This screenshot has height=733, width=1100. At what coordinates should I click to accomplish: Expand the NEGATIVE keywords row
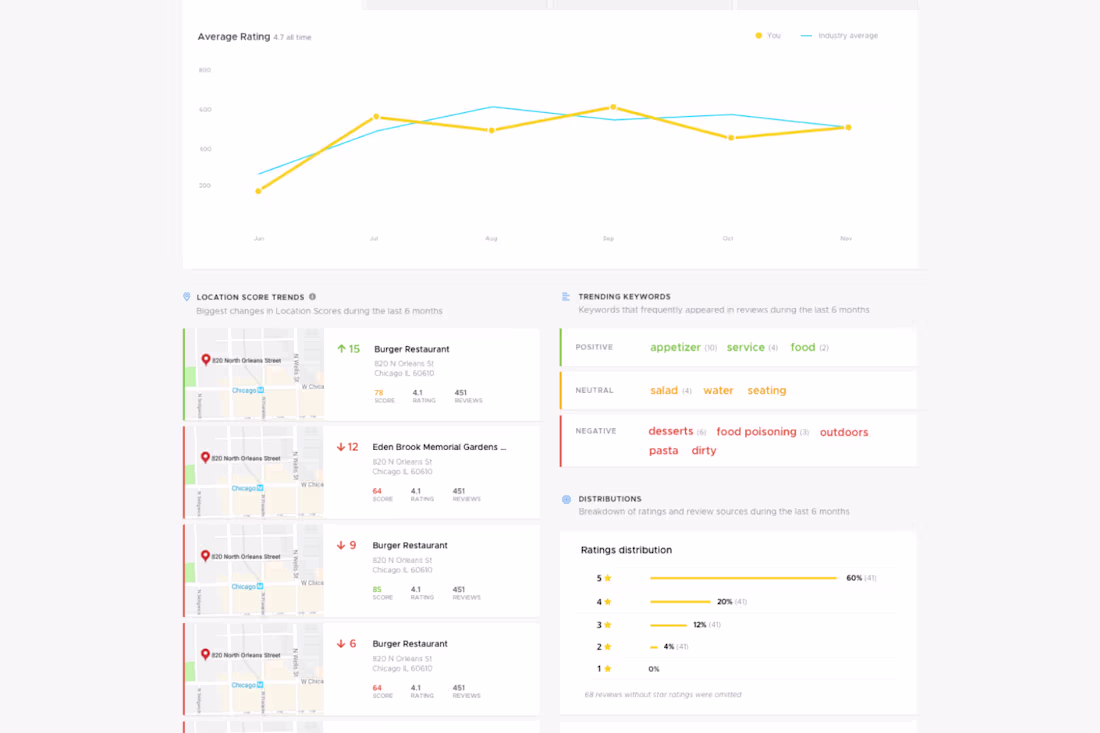596,431
